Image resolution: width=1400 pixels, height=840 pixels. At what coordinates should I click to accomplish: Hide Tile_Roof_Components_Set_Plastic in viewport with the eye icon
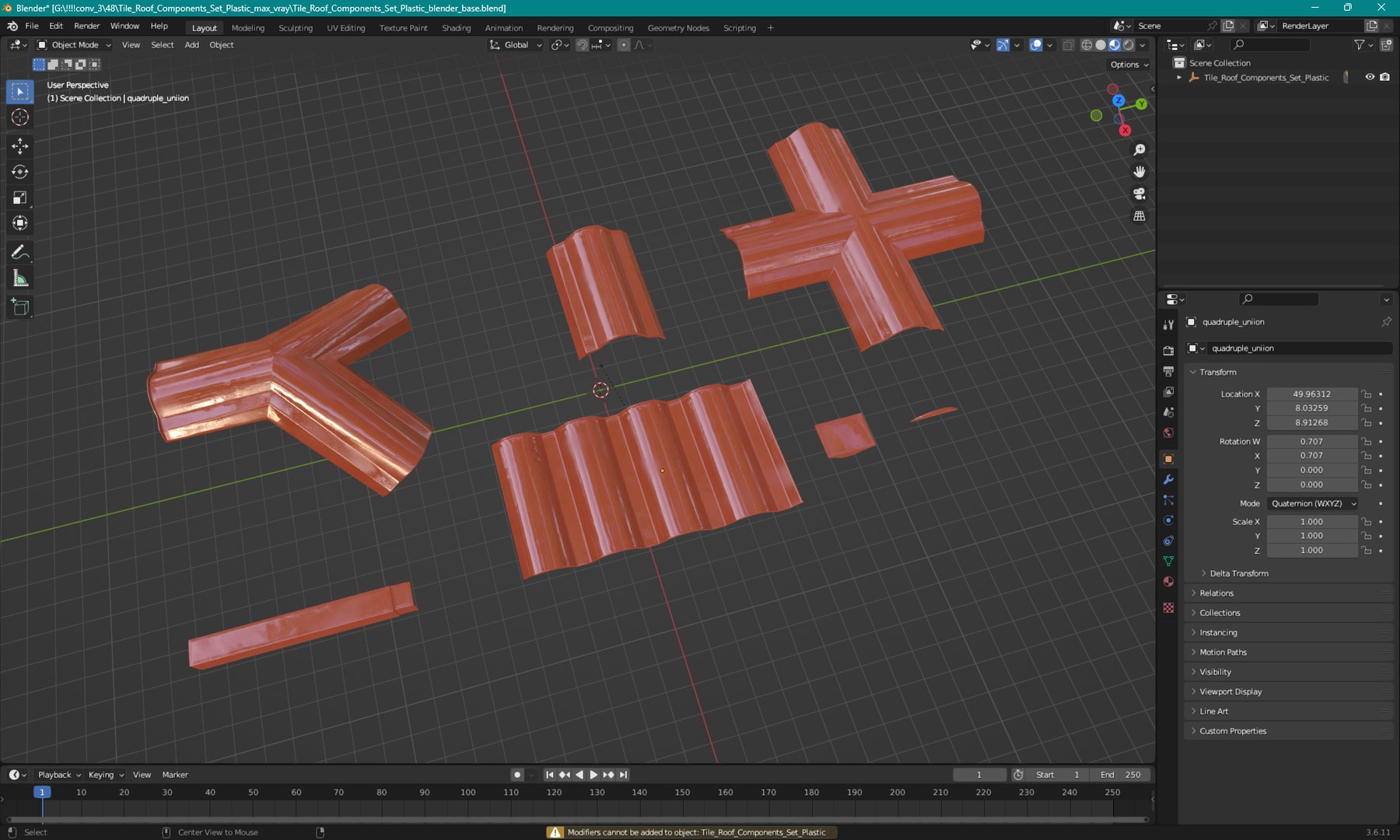click(1370, 77)
